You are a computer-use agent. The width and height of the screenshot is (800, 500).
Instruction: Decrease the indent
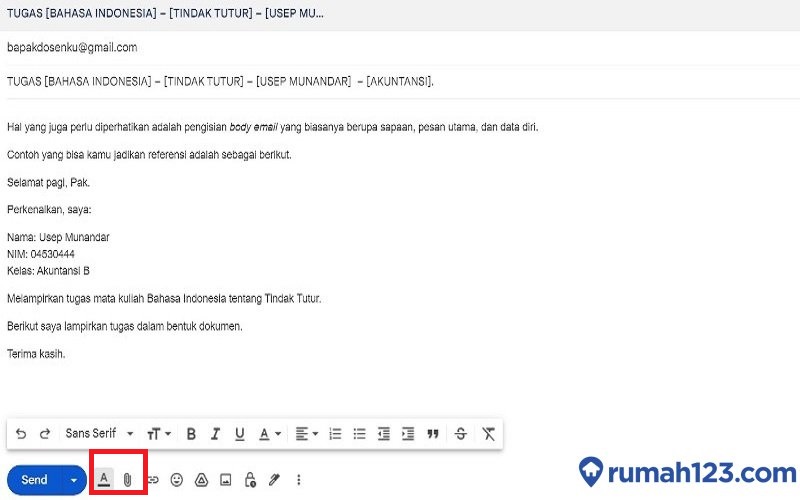[x=384, y=434]
